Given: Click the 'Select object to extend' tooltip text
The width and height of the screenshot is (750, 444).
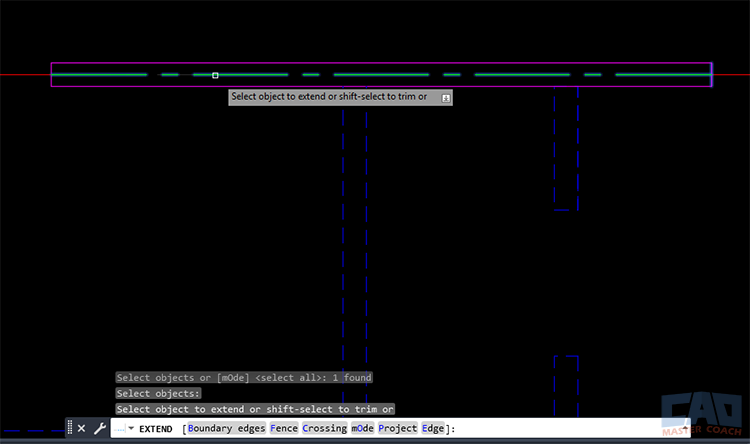Looking at the screenshot, I should pyautogui.click(x=329, y=97).
